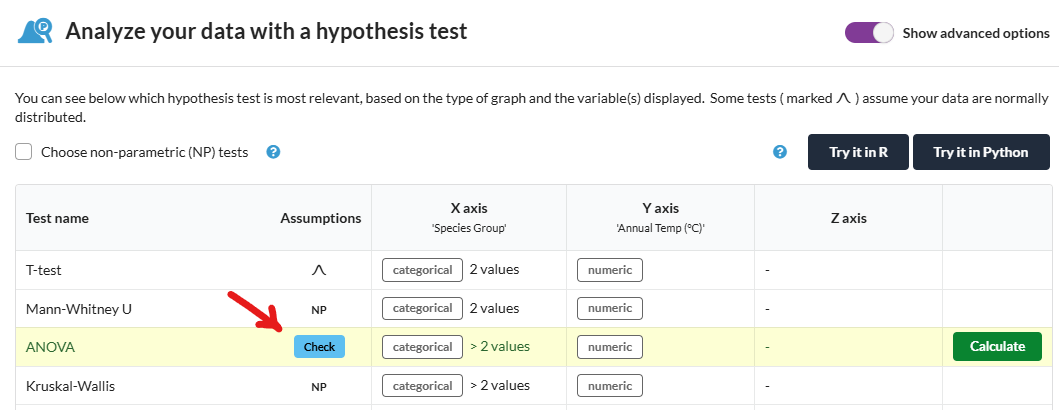Check ANOVA assumptions with the Check button
The width and height of the screenshot is (1059, 410).
point(319,347)
